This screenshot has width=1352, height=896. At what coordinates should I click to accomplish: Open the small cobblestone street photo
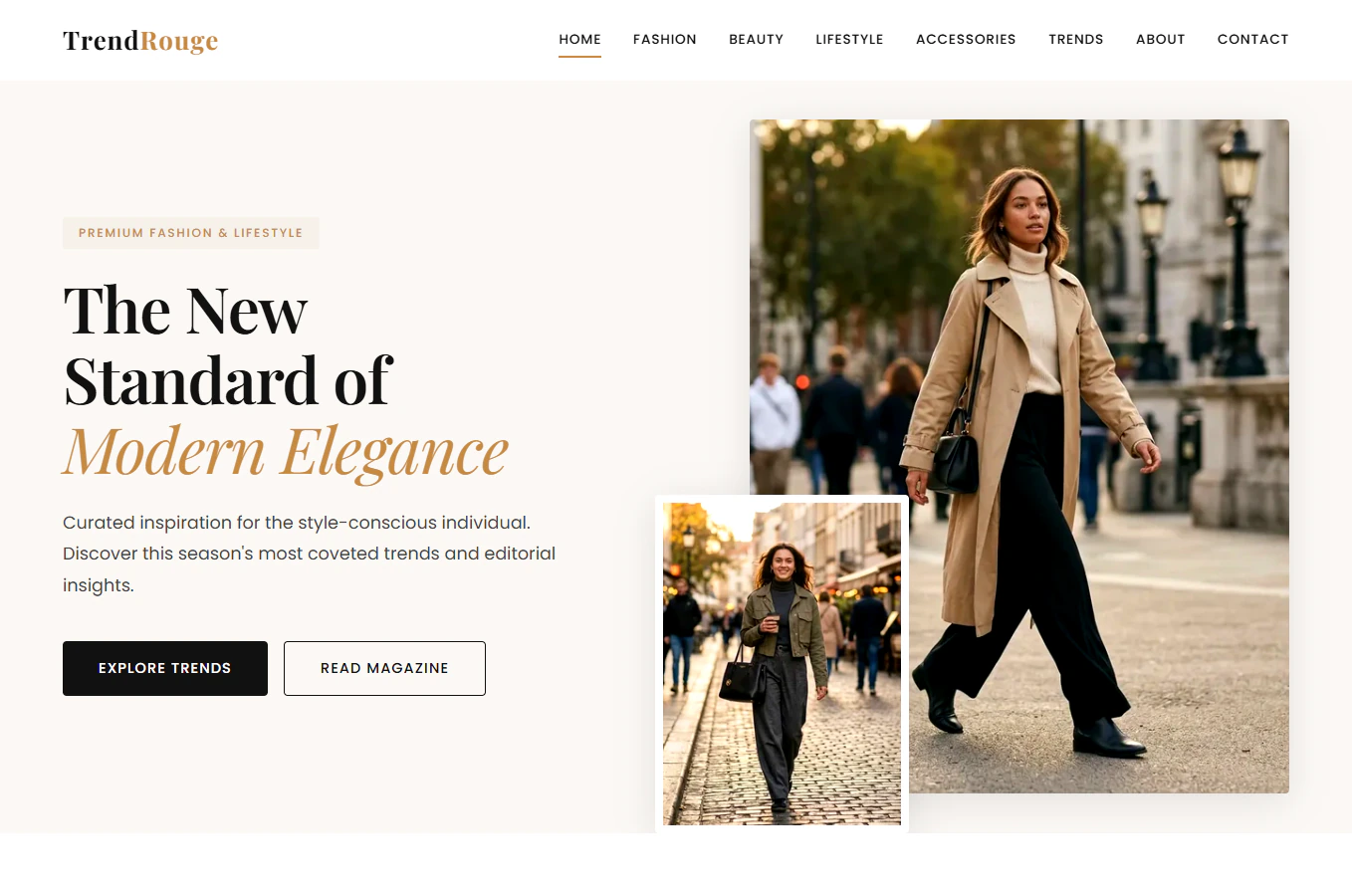782,664
